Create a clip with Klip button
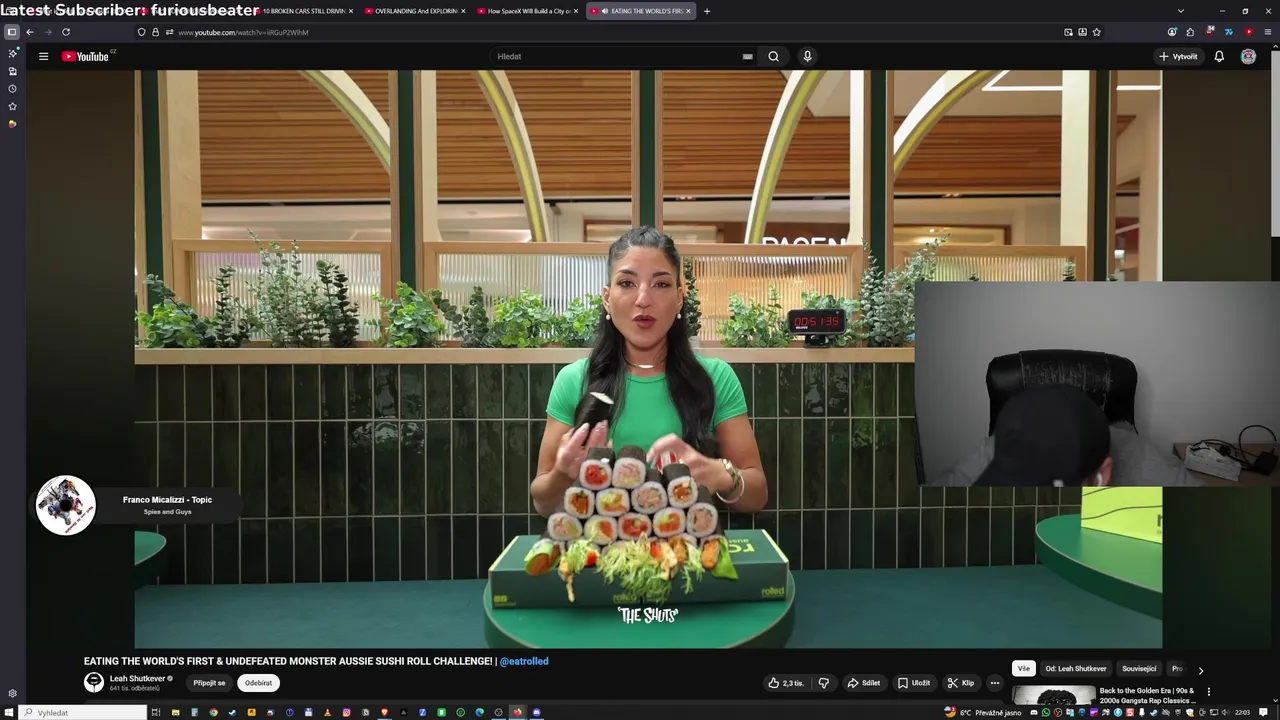Viewport: 1280px width, 720px height. point(960,683)
